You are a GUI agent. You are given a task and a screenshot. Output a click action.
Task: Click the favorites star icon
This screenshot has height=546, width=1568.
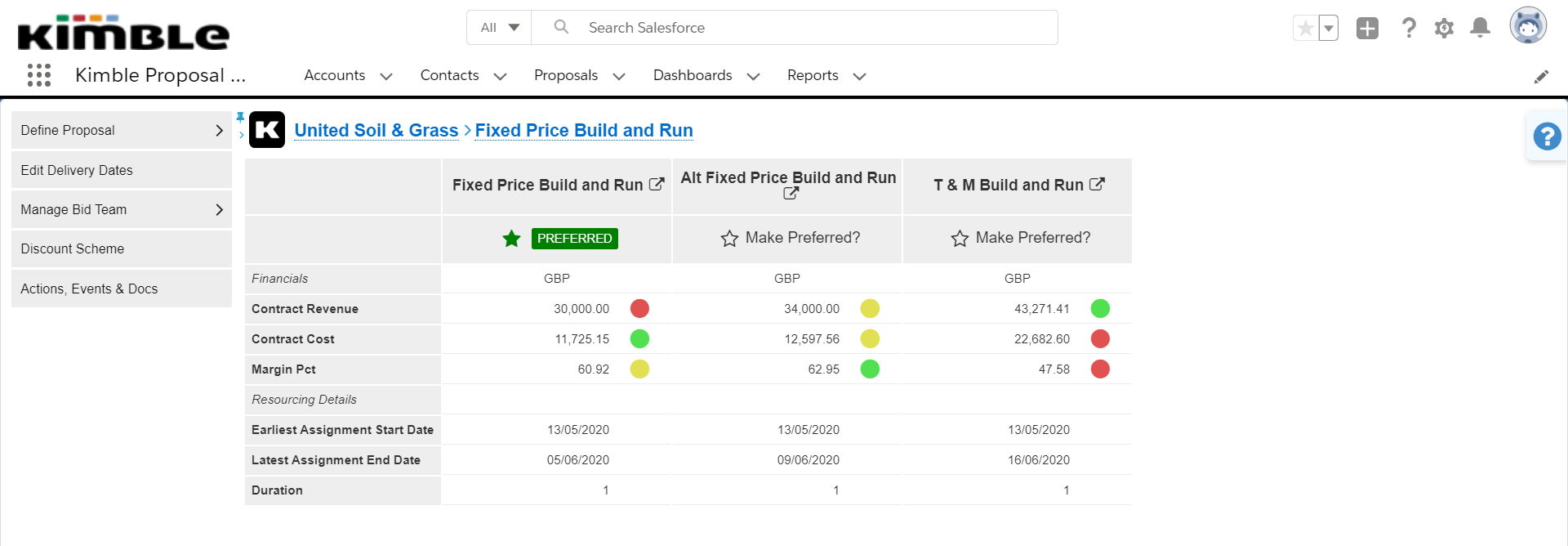point(1305,29)
